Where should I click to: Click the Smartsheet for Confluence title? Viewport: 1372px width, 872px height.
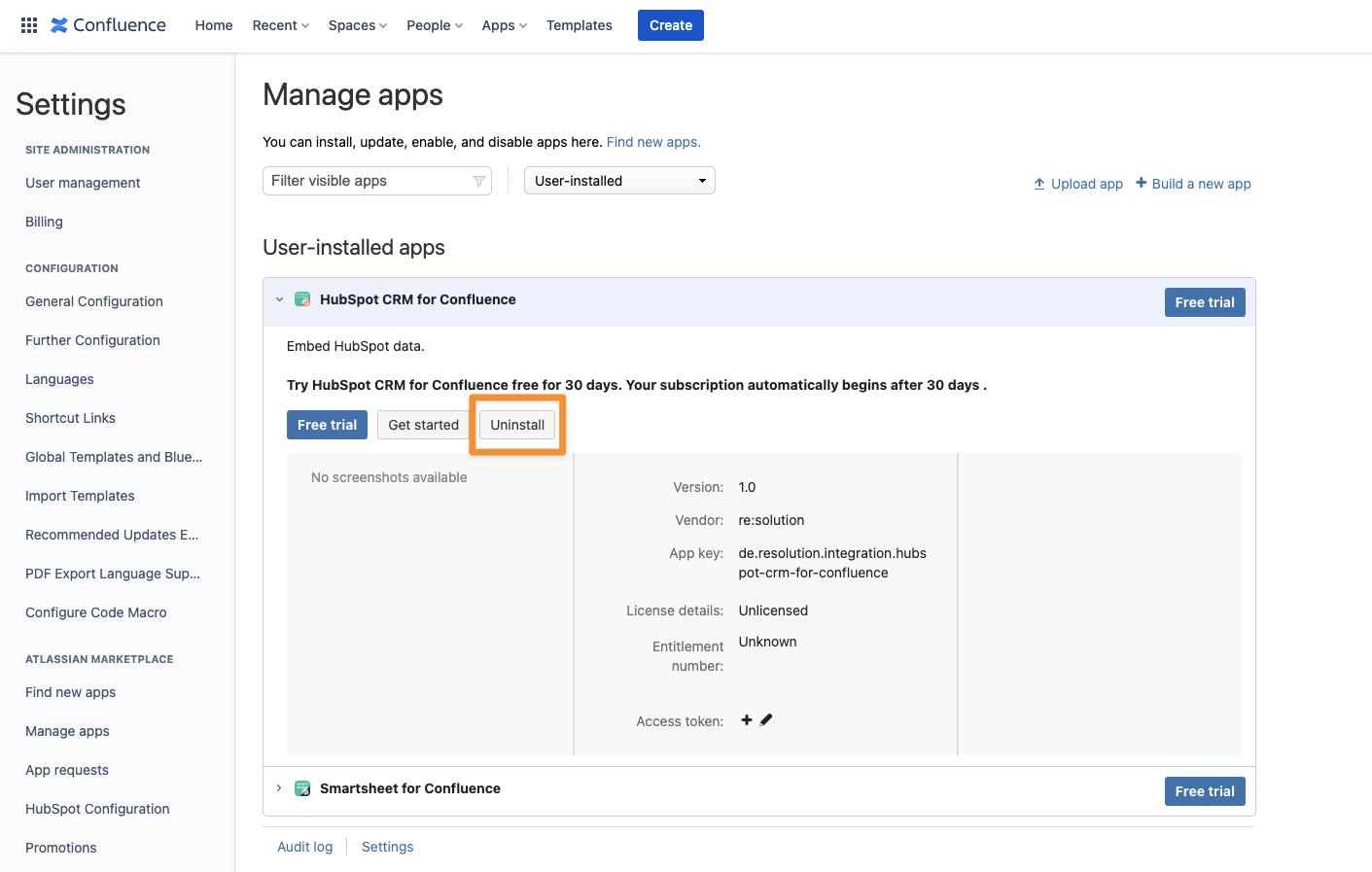[410, 788]
